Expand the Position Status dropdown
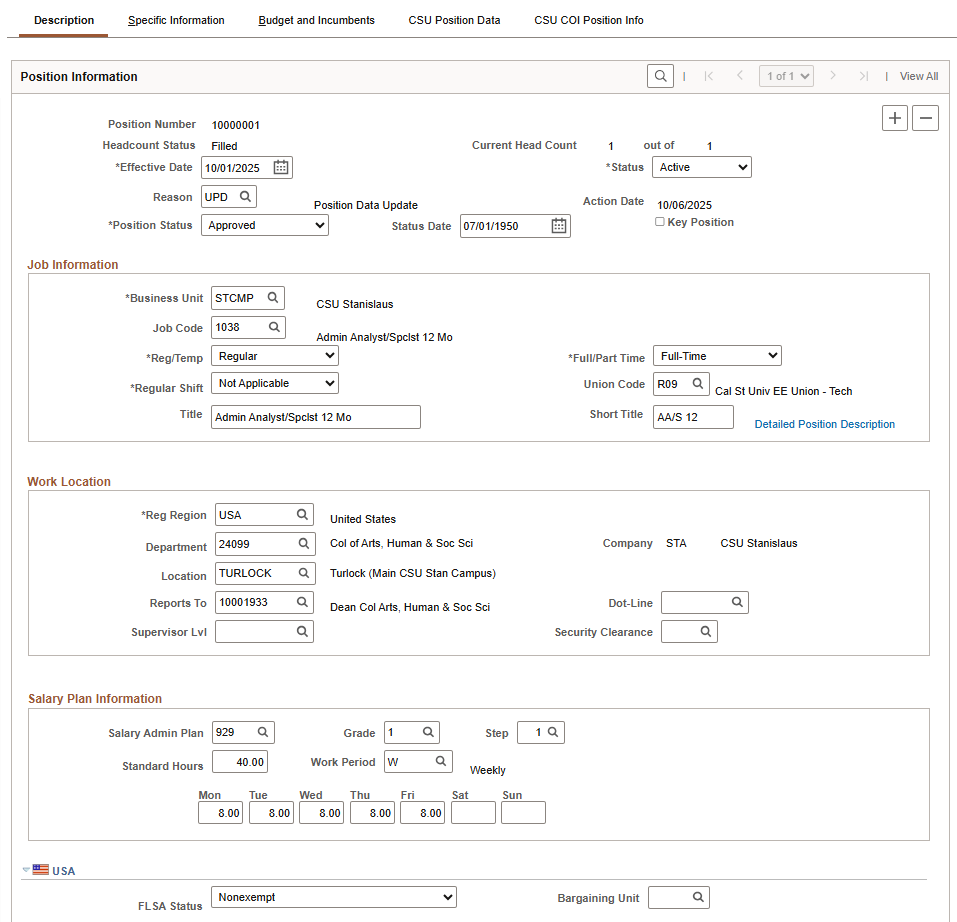Viewport: 957px width, 922px height. pyautogui.click(x=264, y=226)
